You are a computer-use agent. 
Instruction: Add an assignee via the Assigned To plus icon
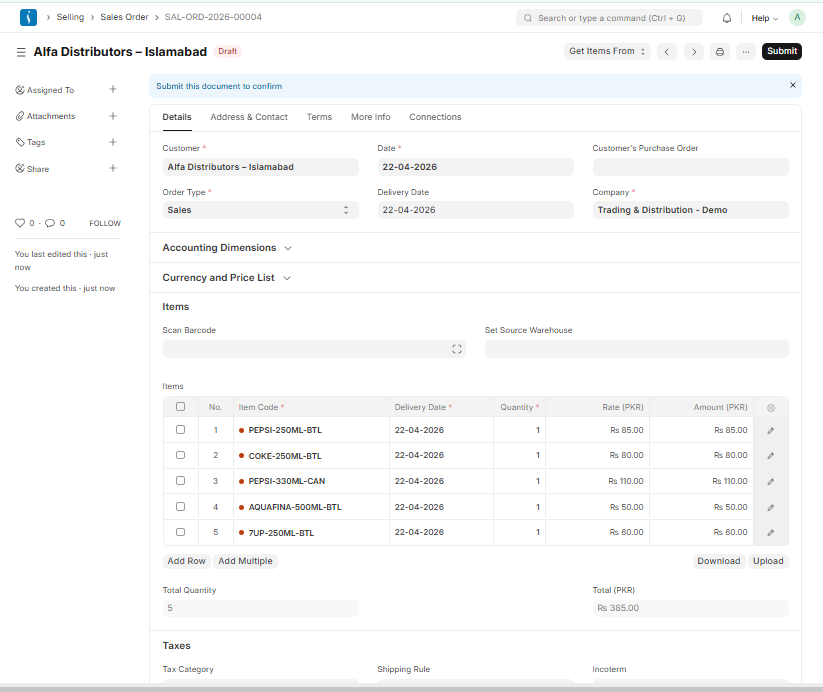tap(113, 89)
